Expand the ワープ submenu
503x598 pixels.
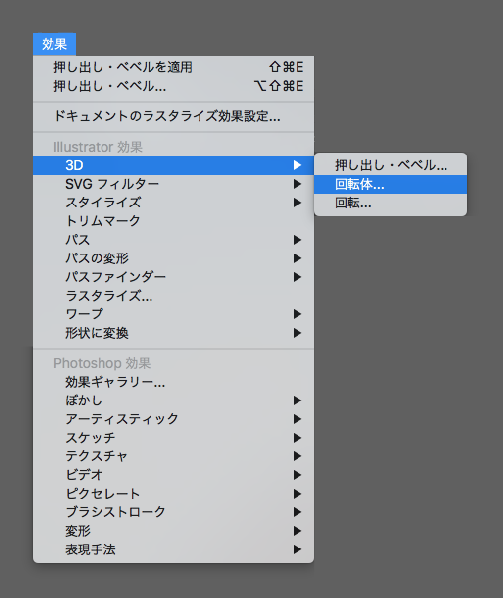[174, 314]
